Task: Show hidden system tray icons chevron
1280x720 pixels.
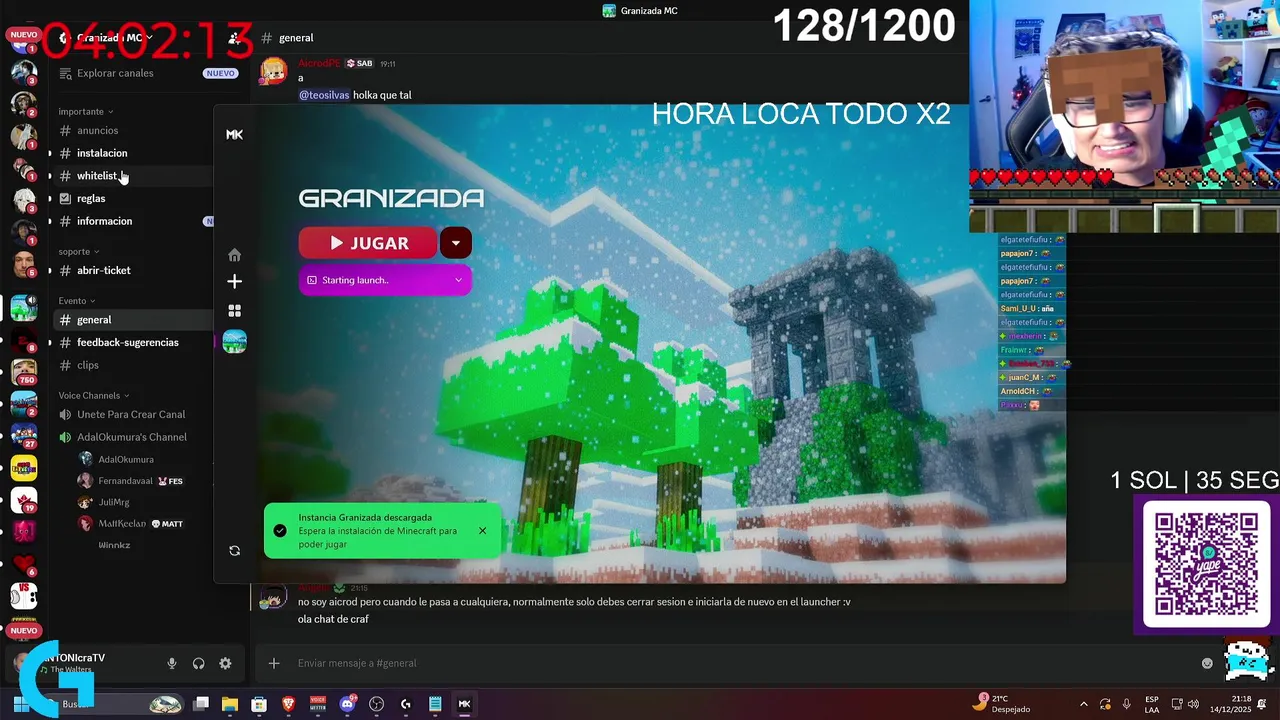Action: [x=1083, y=704]
